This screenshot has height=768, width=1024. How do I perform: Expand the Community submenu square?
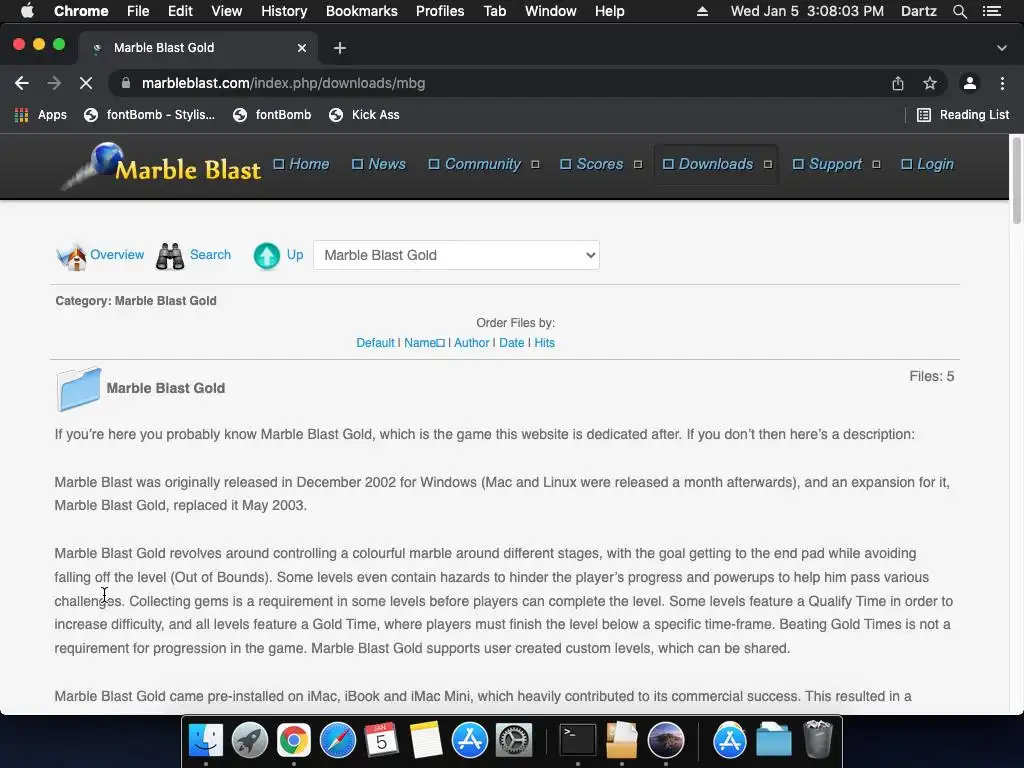pos(536,165)
